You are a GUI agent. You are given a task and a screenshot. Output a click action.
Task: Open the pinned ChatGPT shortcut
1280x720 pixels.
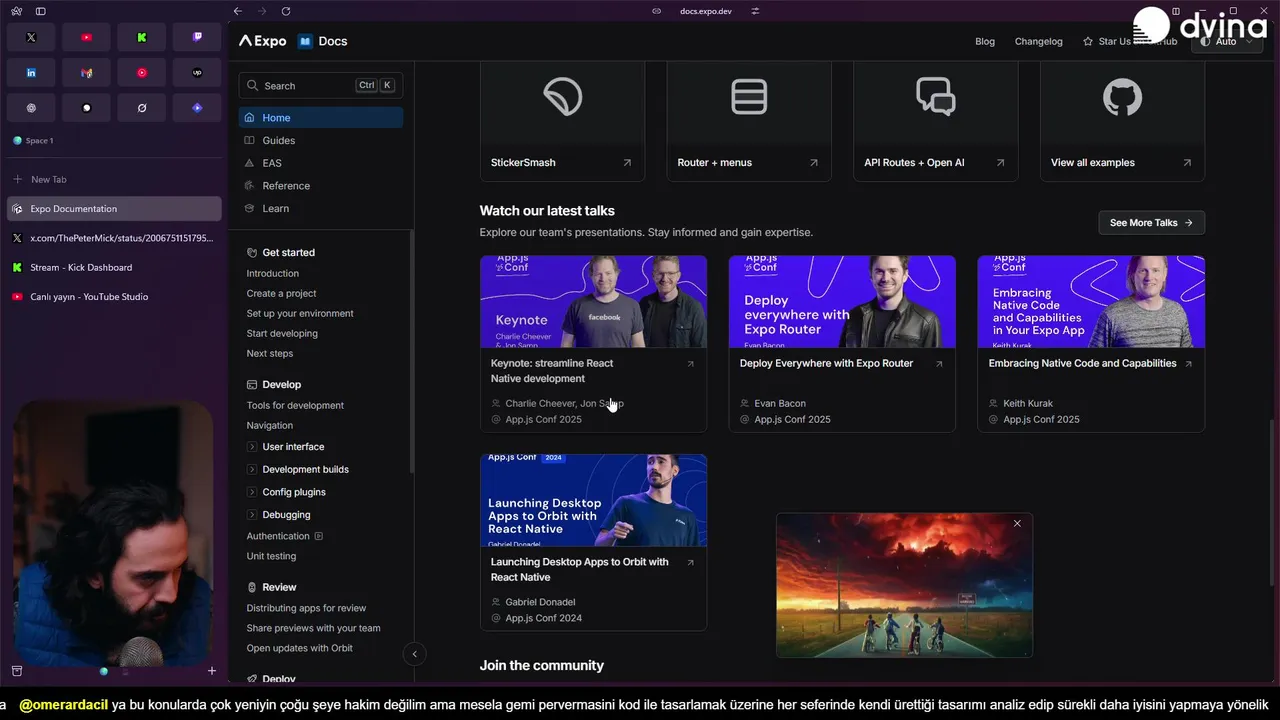[31, 108]
